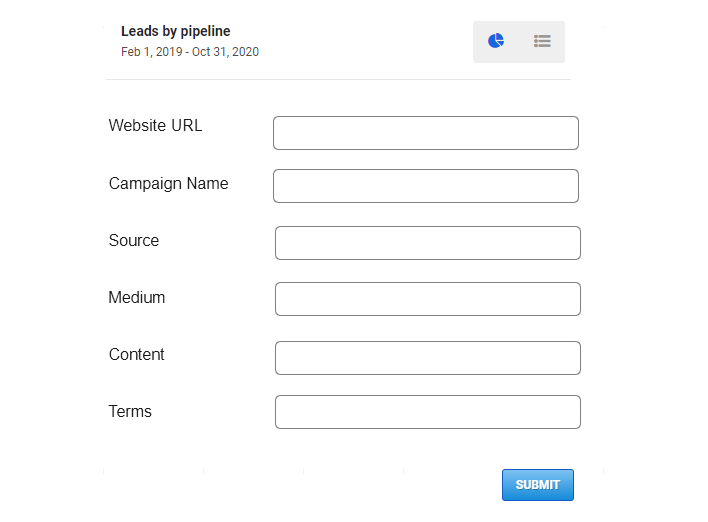Click the Medium label text
This screenshot has width=708, height=522.
click(137, 298)
